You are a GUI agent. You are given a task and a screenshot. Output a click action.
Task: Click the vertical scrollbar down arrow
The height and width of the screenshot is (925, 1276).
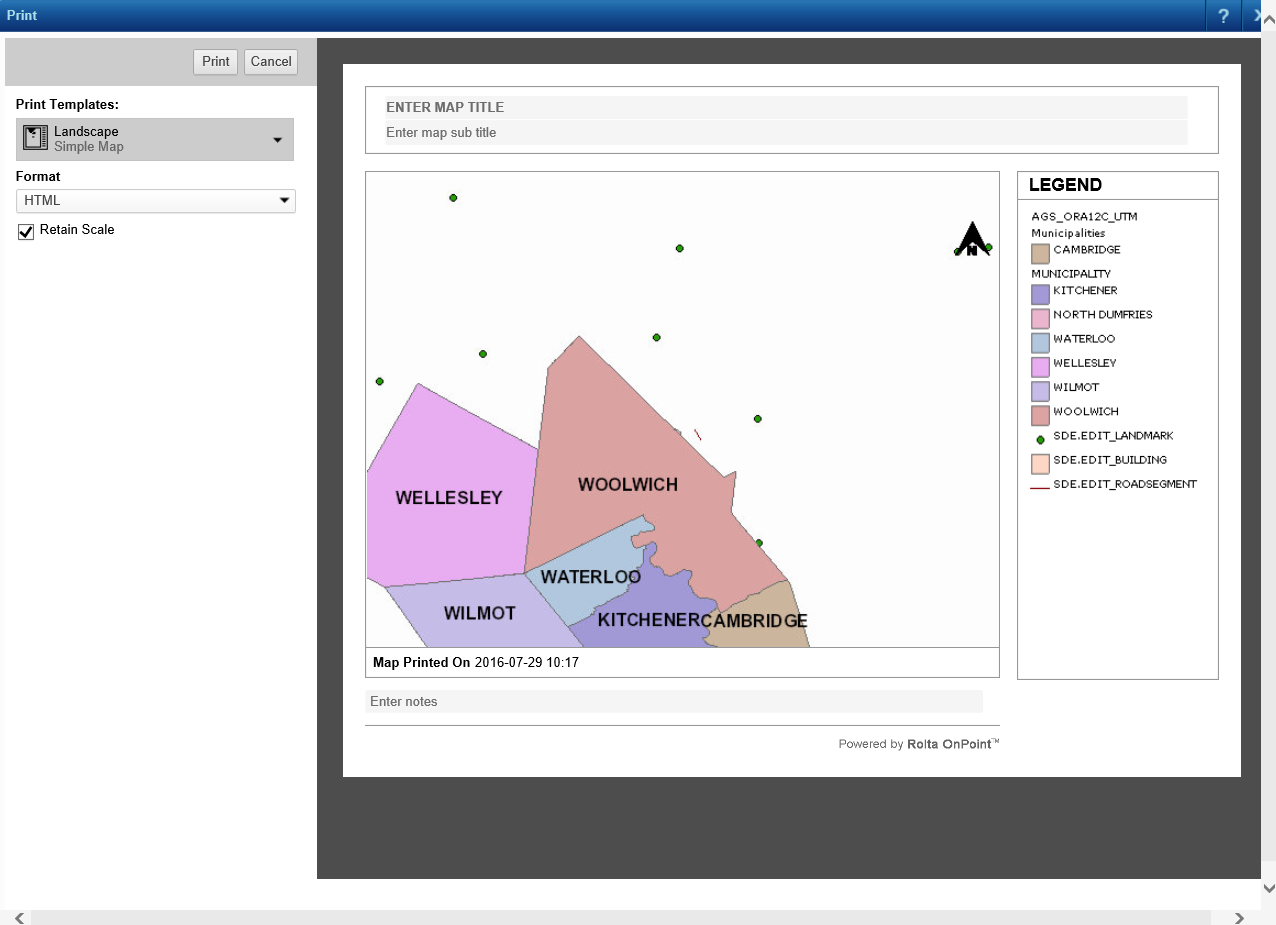pos(1268,888)
